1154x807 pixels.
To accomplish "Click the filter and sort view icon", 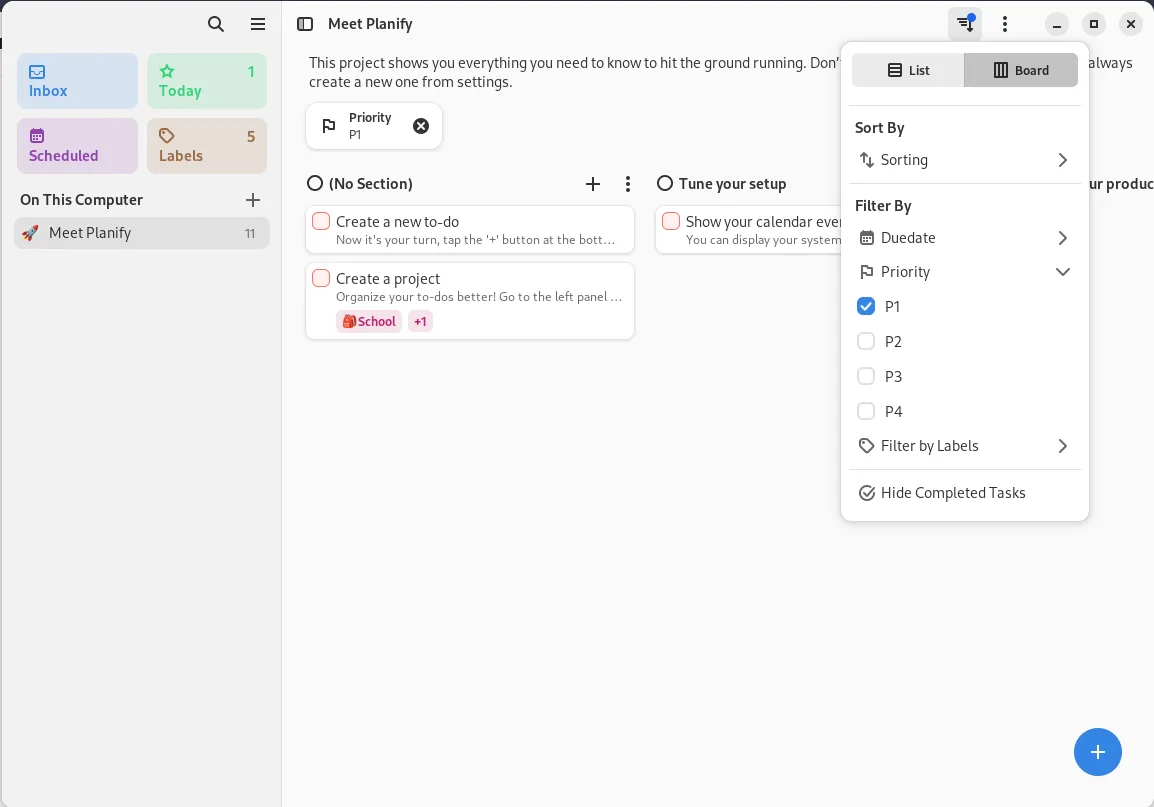I will point(965,24).
